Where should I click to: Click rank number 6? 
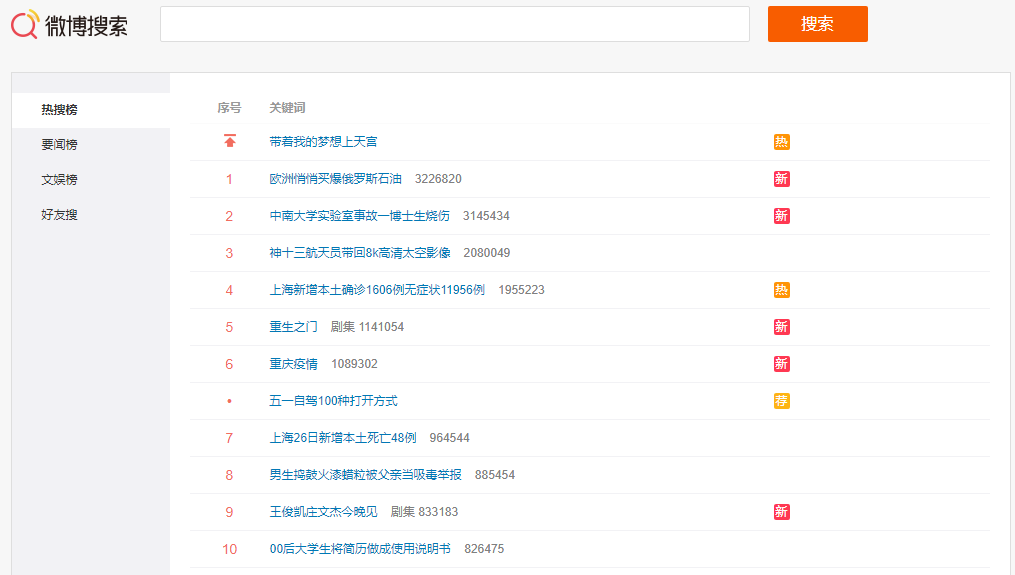tap(229, 365)
